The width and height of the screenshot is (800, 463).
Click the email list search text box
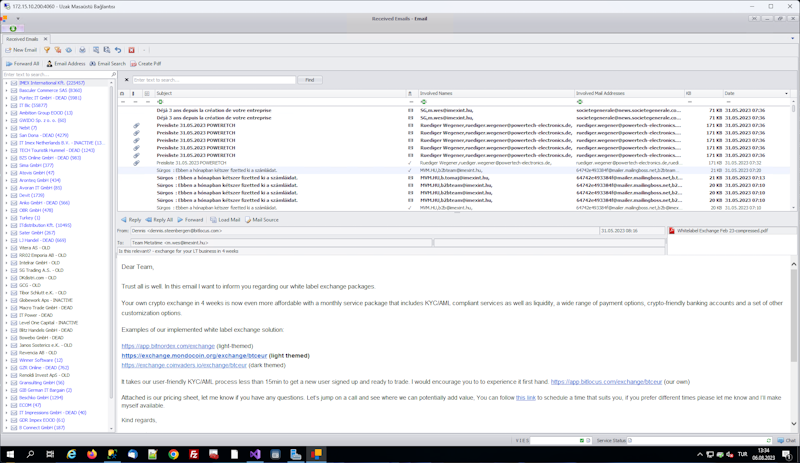[x=214, y=80]
